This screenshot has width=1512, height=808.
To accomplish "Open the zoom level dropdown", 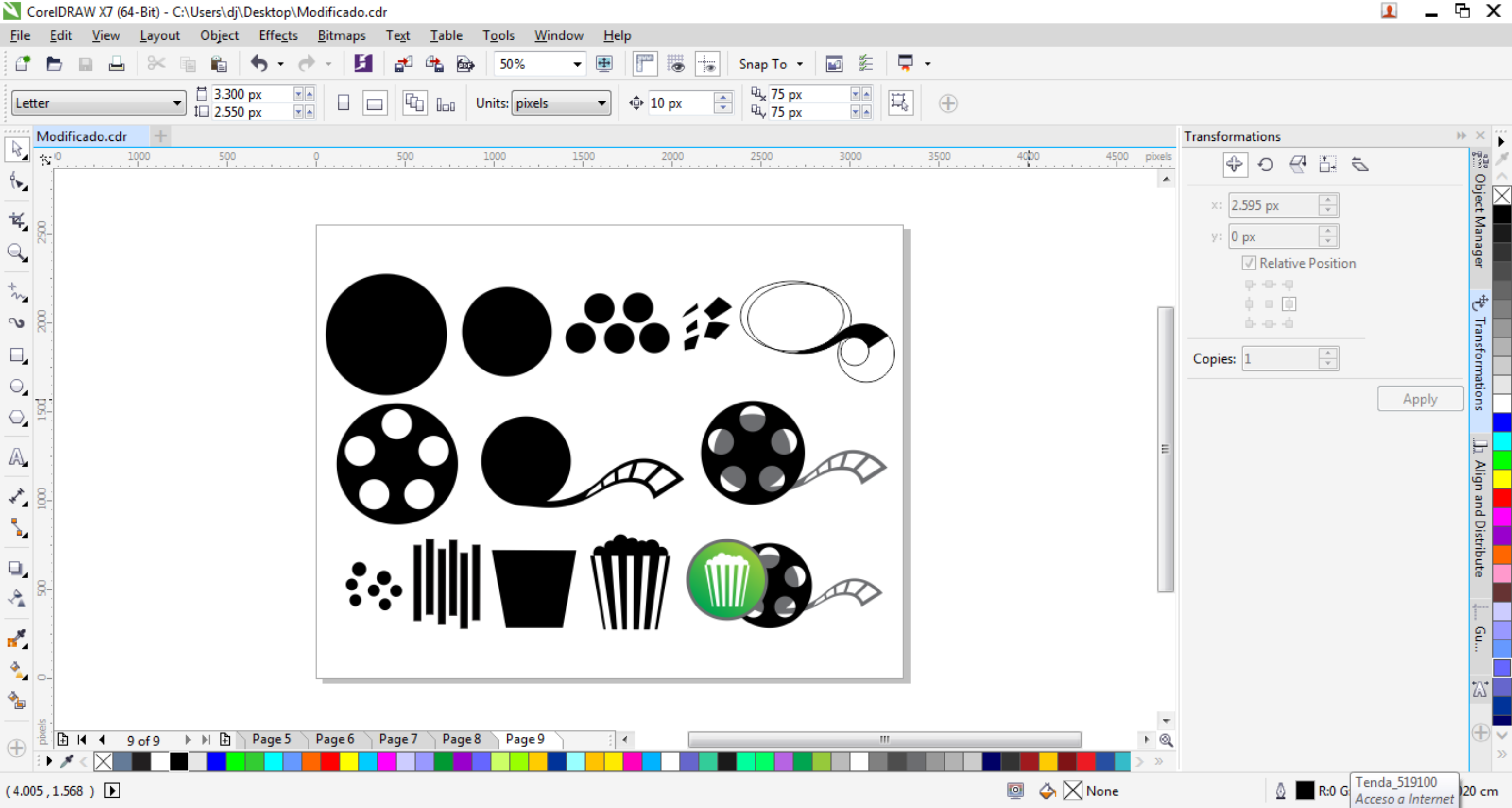I will click(x=577, y=64).
